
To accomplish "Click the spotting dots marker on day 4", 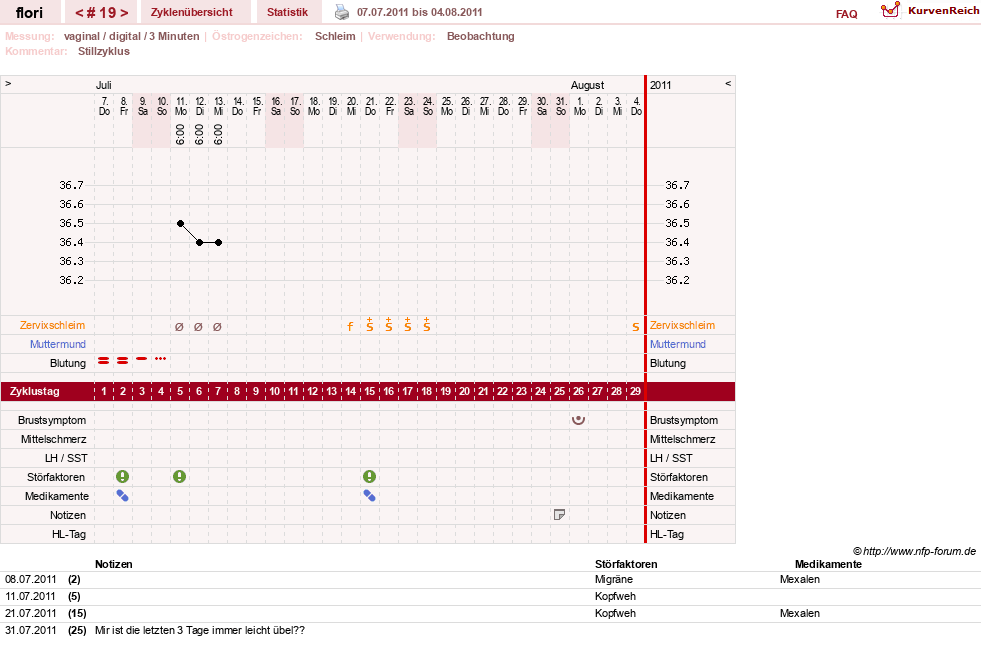I will tap(161, 358).
